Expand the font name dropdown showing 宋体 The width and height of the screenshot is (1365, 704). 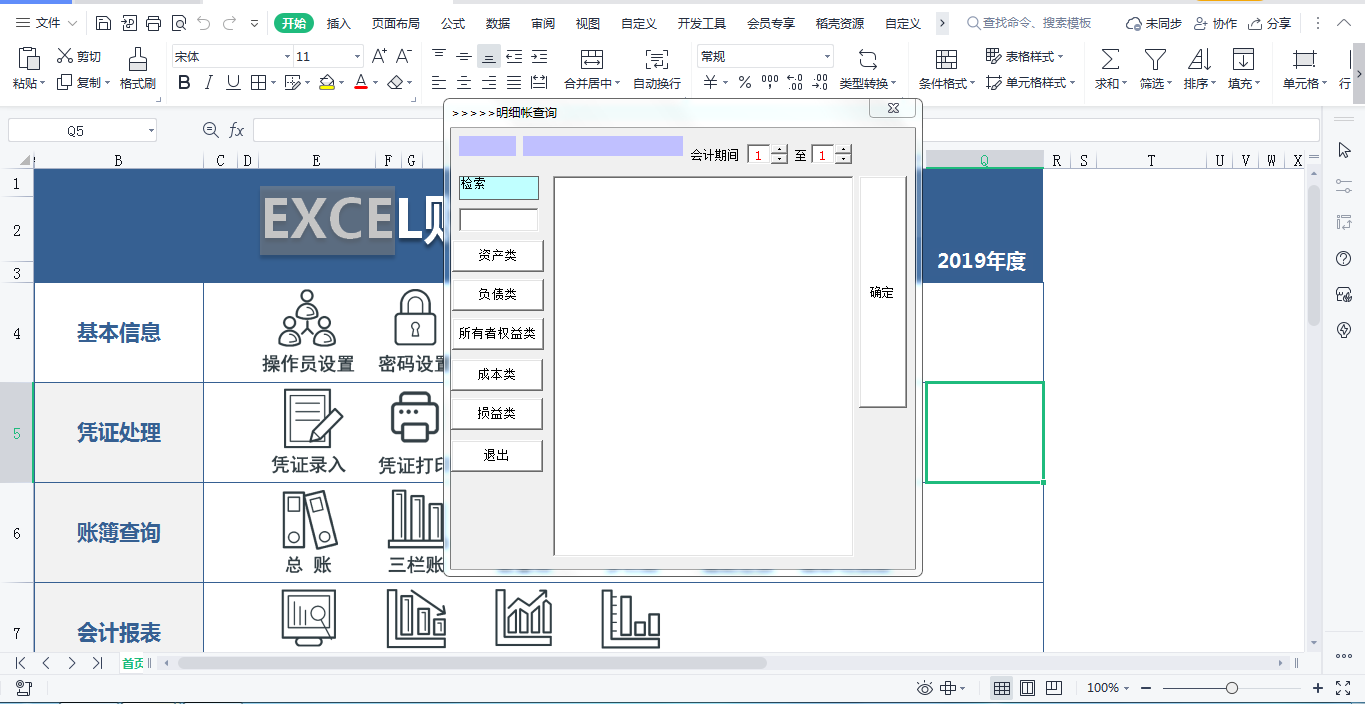coord(287,57)
